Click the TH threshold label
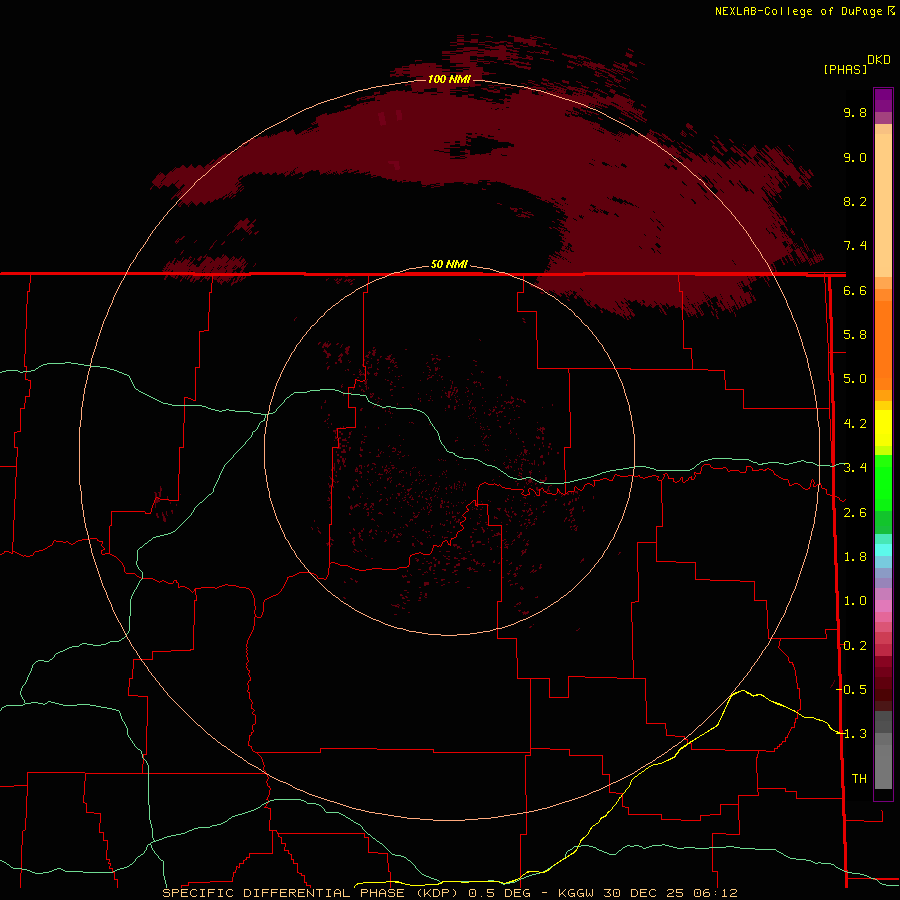 pos(859,779)
